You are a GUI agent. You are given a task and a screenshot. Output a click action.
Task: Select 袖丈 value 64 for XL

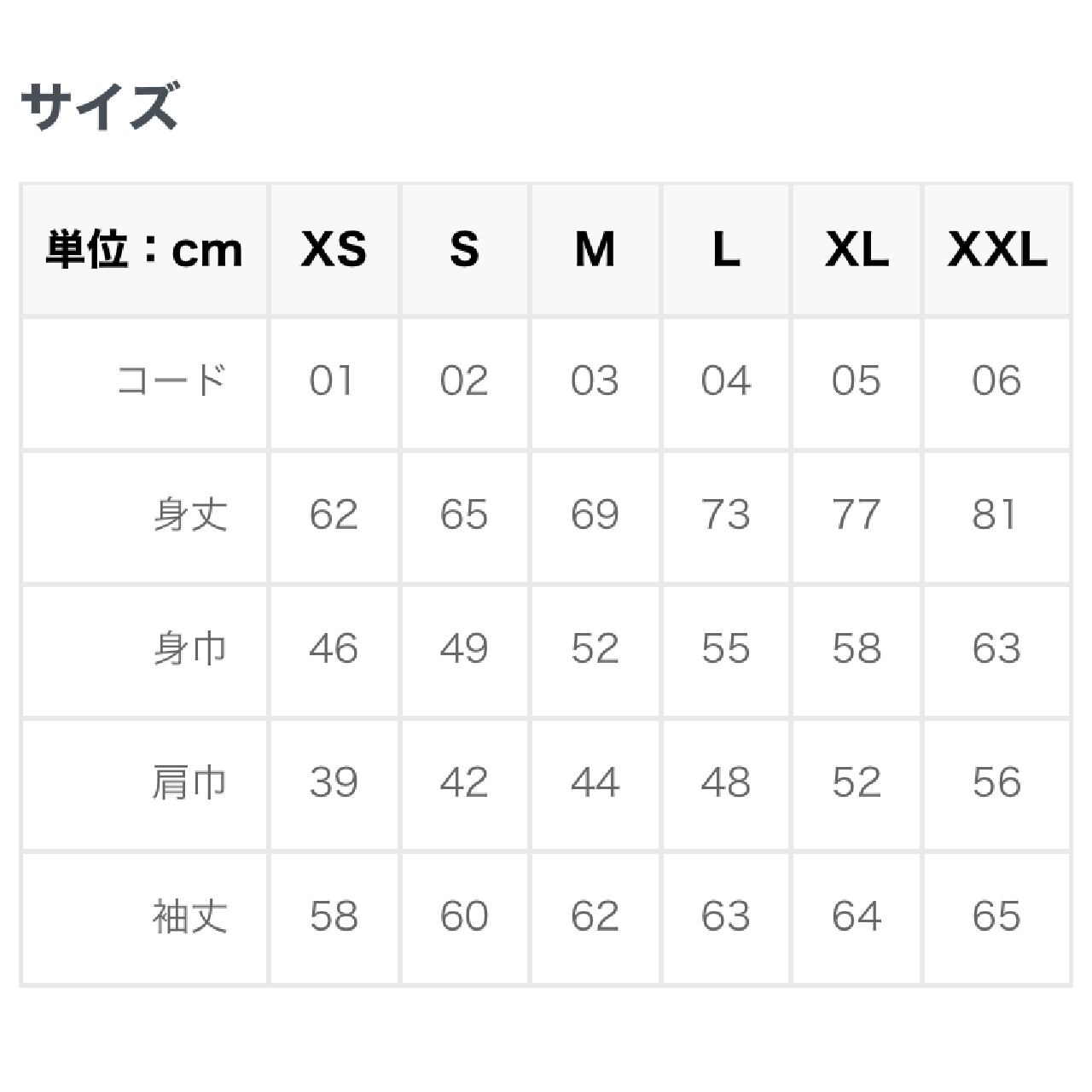pos(857,916)
